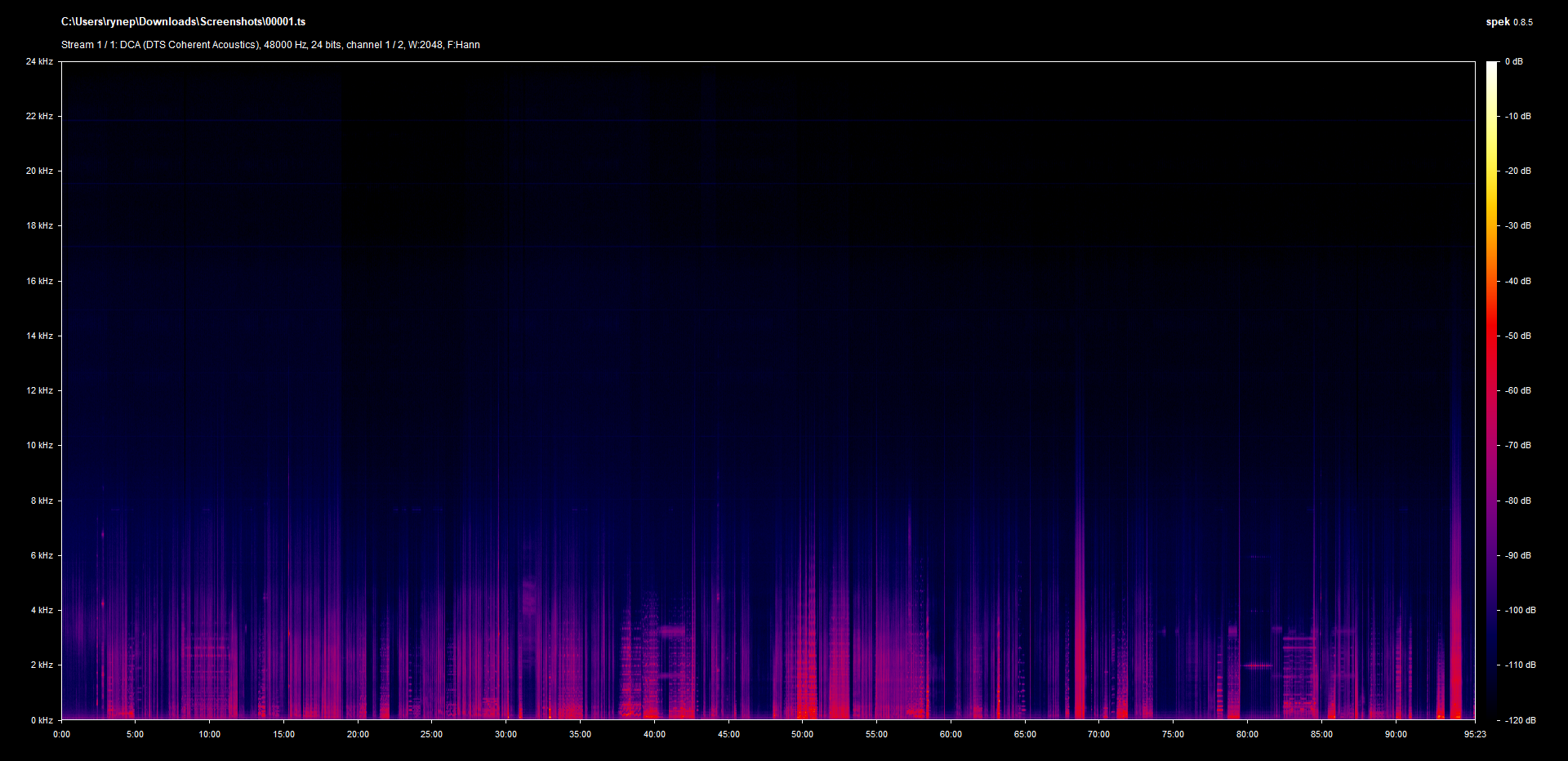This screenshot has height=761, width=1568.
Task: Select the 60:00 time axis marker
Action: click(951, 734)
